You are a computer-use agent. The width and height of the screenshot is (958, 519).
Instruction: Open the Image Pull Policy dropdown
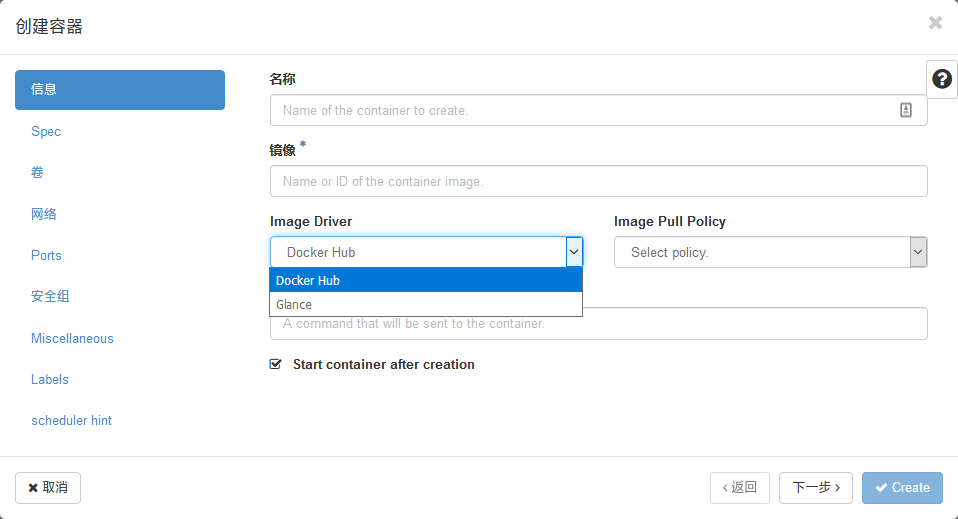tap(770, 252)
